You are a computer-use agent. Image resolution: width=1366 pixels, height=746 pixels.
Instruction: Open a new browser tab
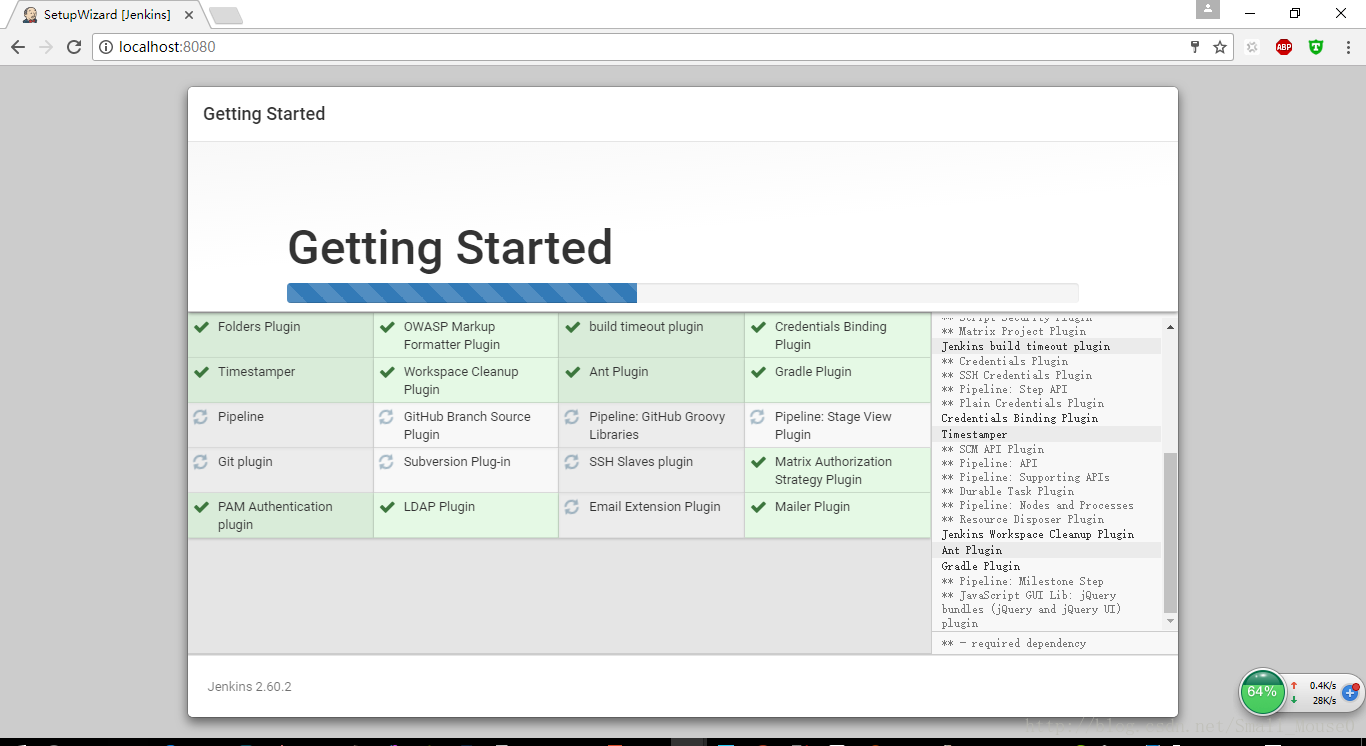click(226, 16)
